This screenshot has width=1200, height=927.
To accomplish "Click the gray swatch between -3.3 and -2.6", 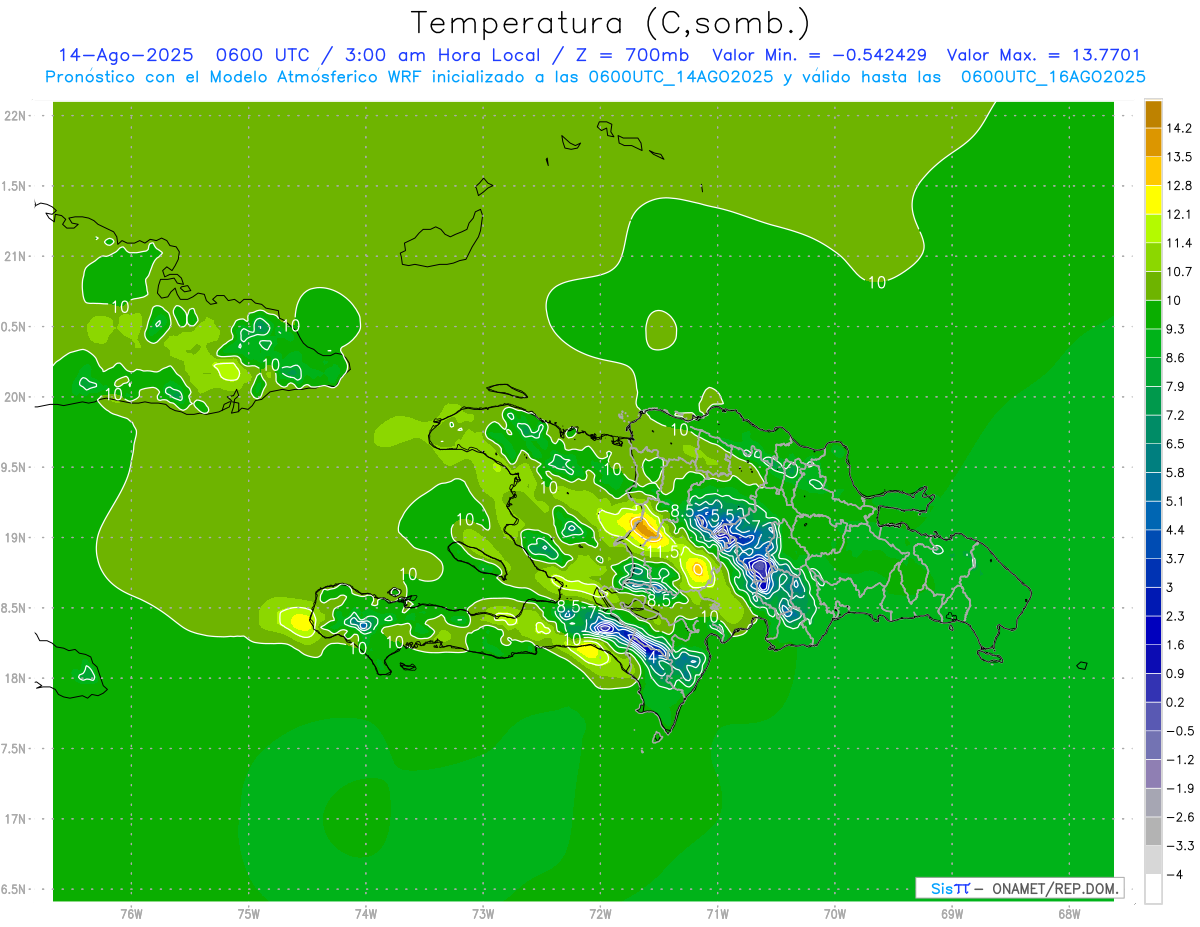I will (1153, 830).
